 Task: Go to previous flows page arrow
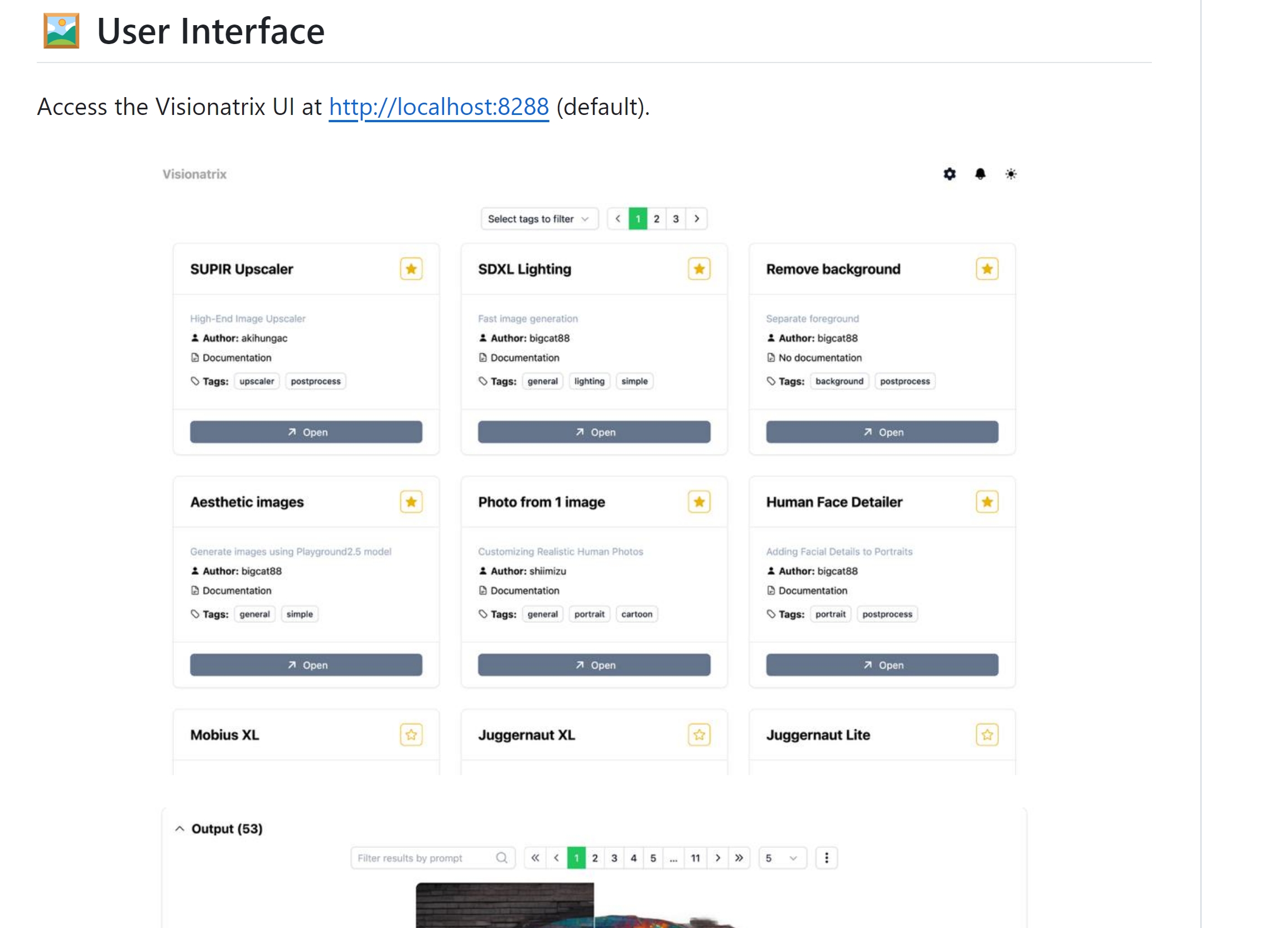coord(618,219)
